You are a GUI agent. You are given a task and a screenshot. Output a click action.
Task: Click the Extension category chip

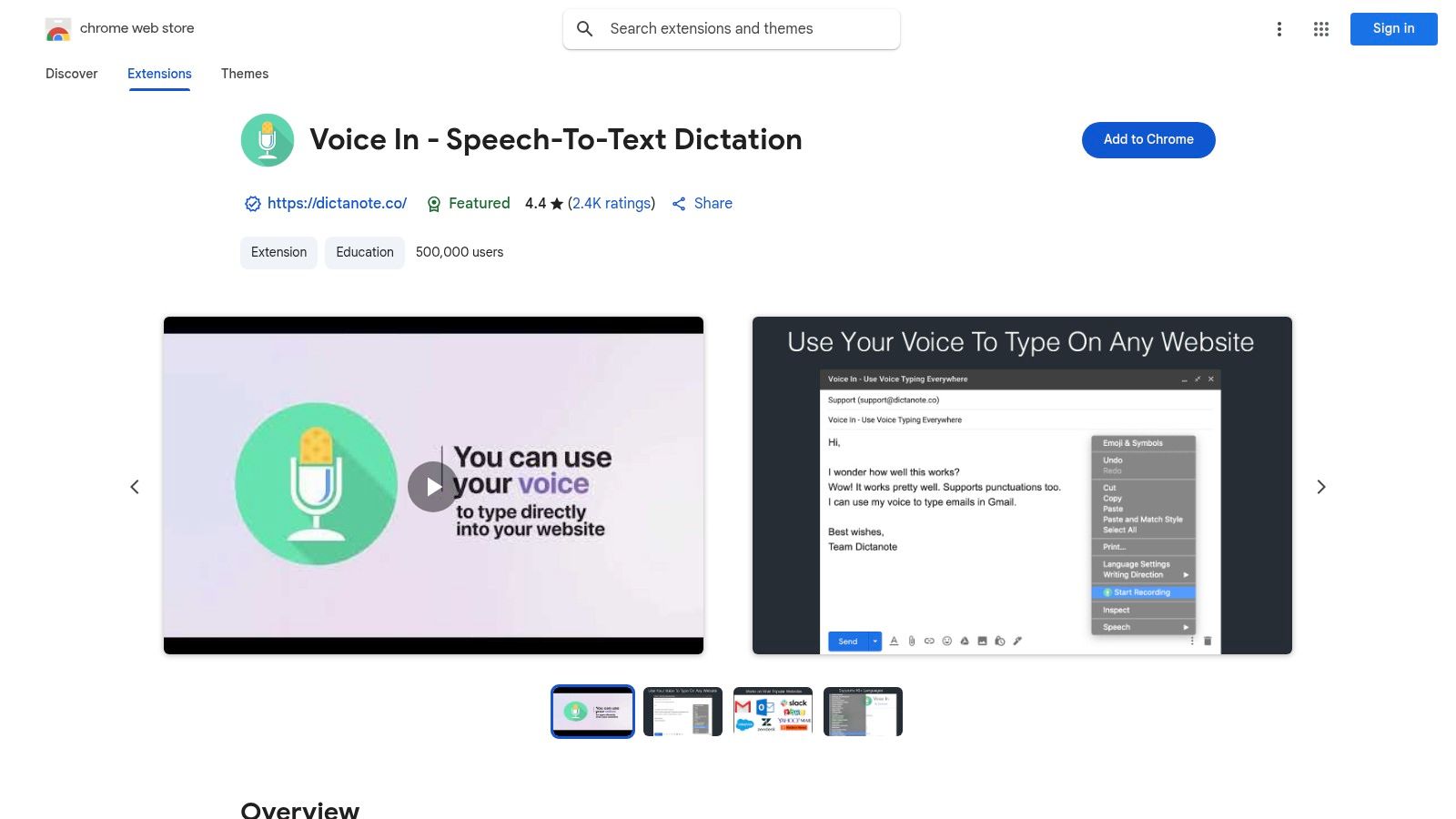pyautogui.click(x=278, y=252)
